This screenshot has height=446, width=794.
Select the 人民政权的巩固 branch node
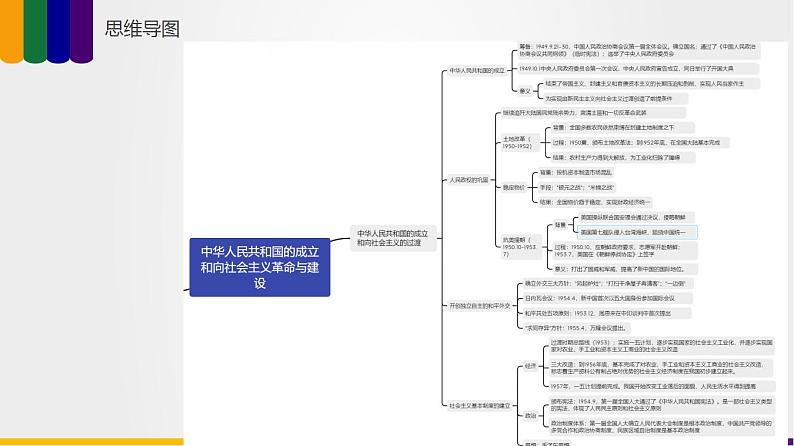469,180
